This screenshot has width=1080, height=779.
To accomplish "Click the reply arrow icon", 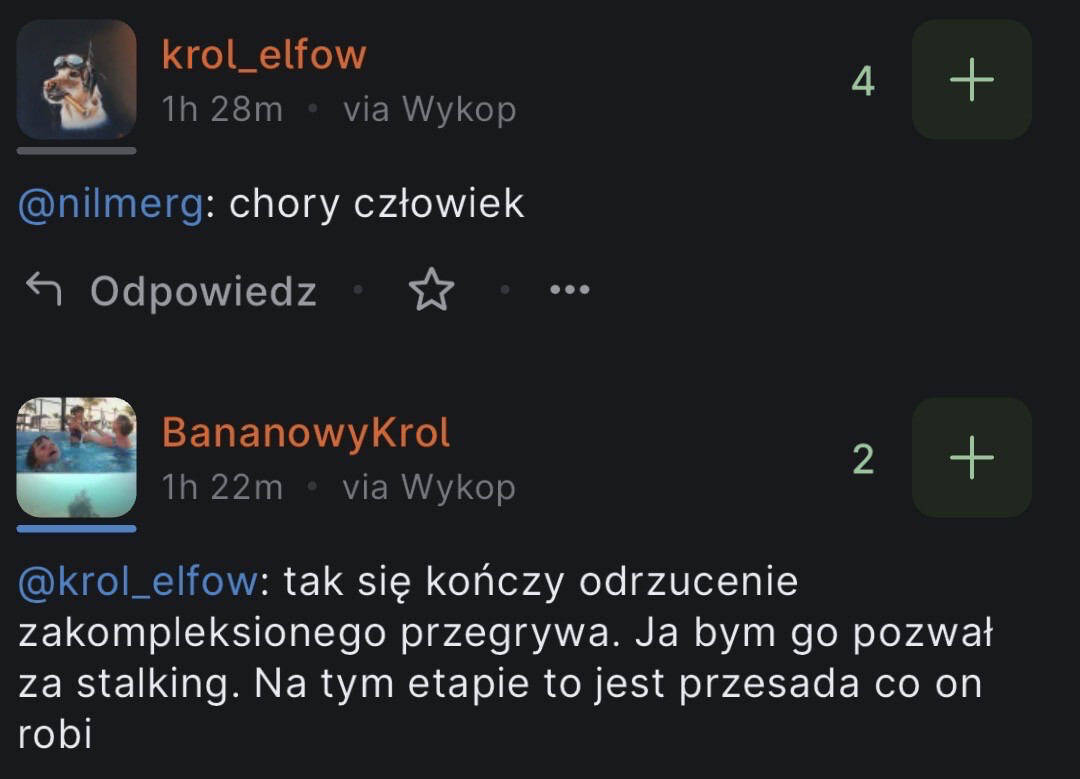I will pos(43,289).
